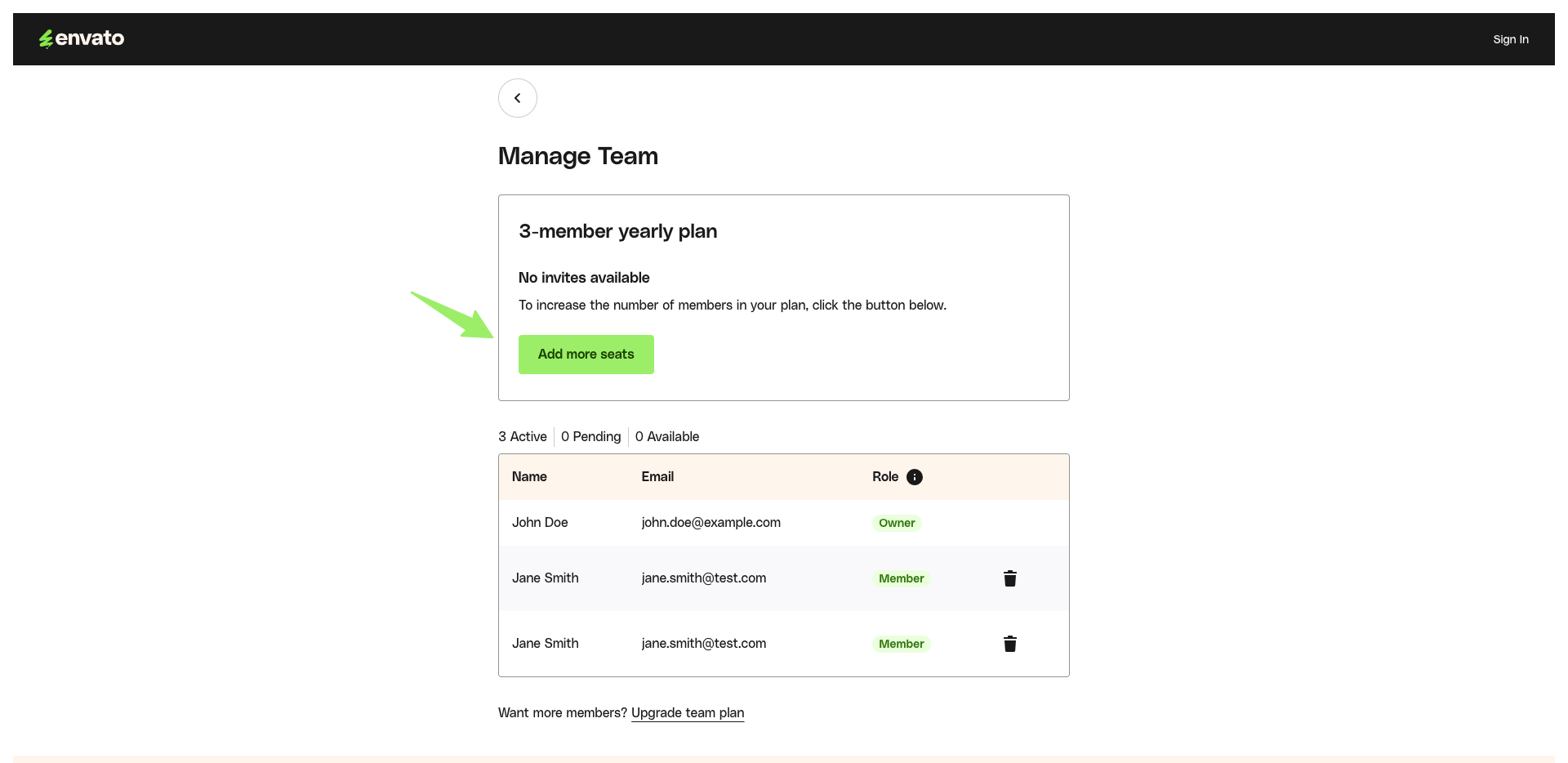
Task: Remove the last Jane Smith via trash icon
Action: 1009,644
